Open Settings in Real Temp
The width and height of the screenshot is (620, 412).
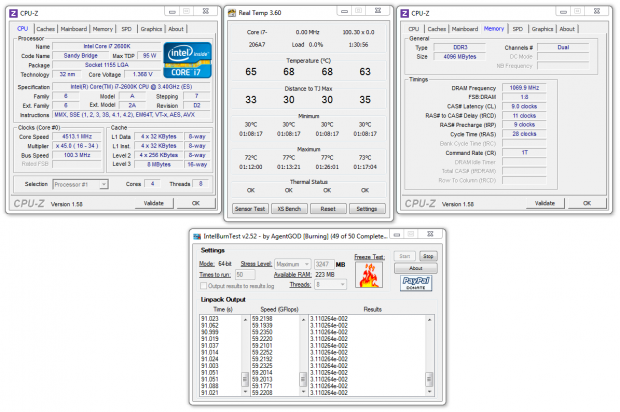click(x=367, y=209)
